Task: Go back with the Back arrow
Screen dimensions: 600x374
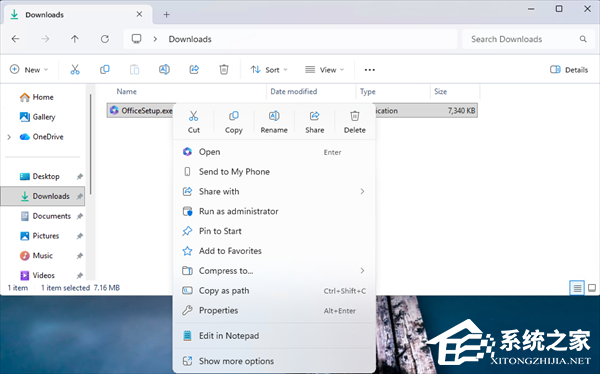Action: pyautogui.click(x=16, y=39)
